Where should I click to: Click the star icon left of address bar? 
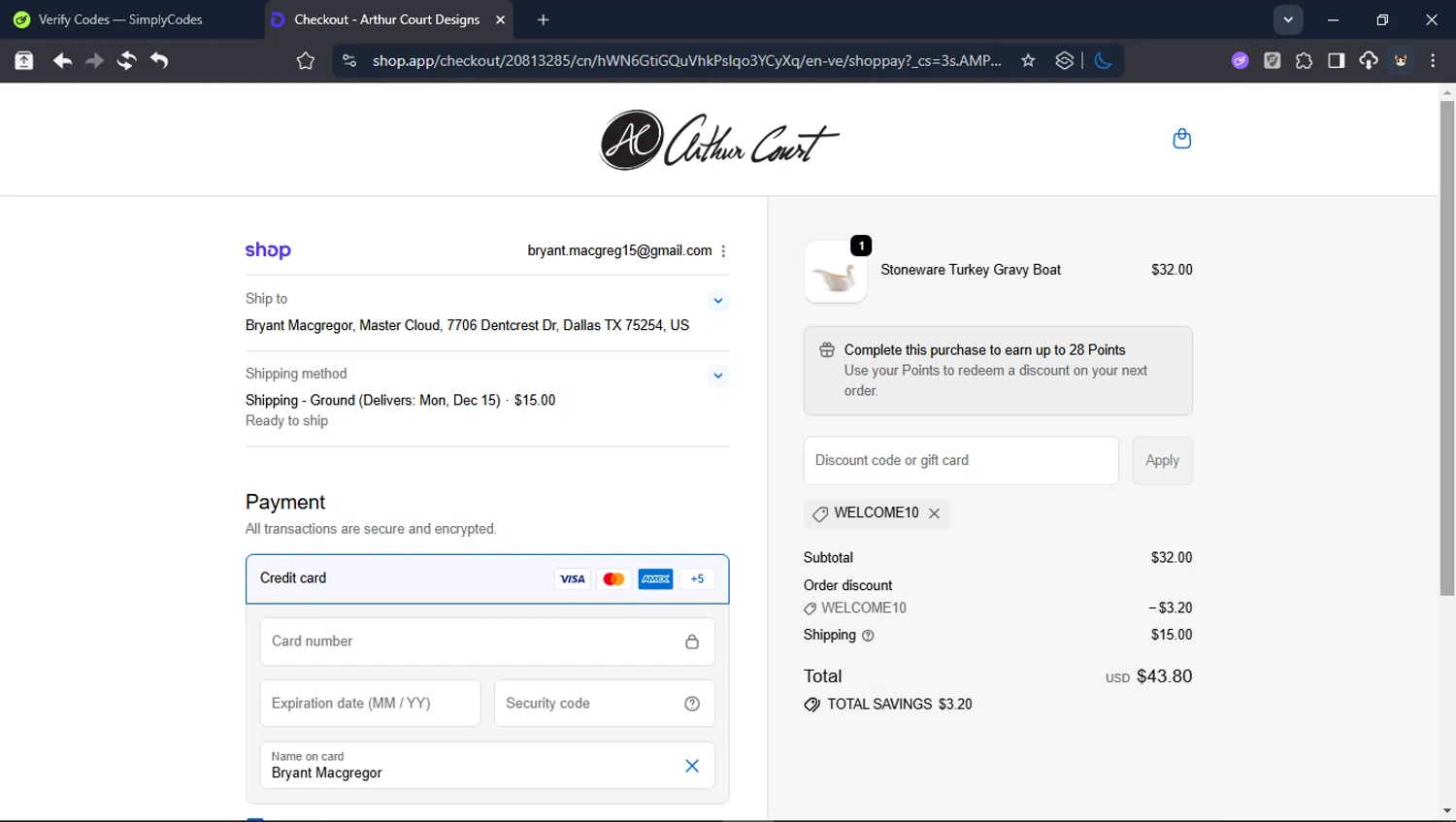click(306, 61)
